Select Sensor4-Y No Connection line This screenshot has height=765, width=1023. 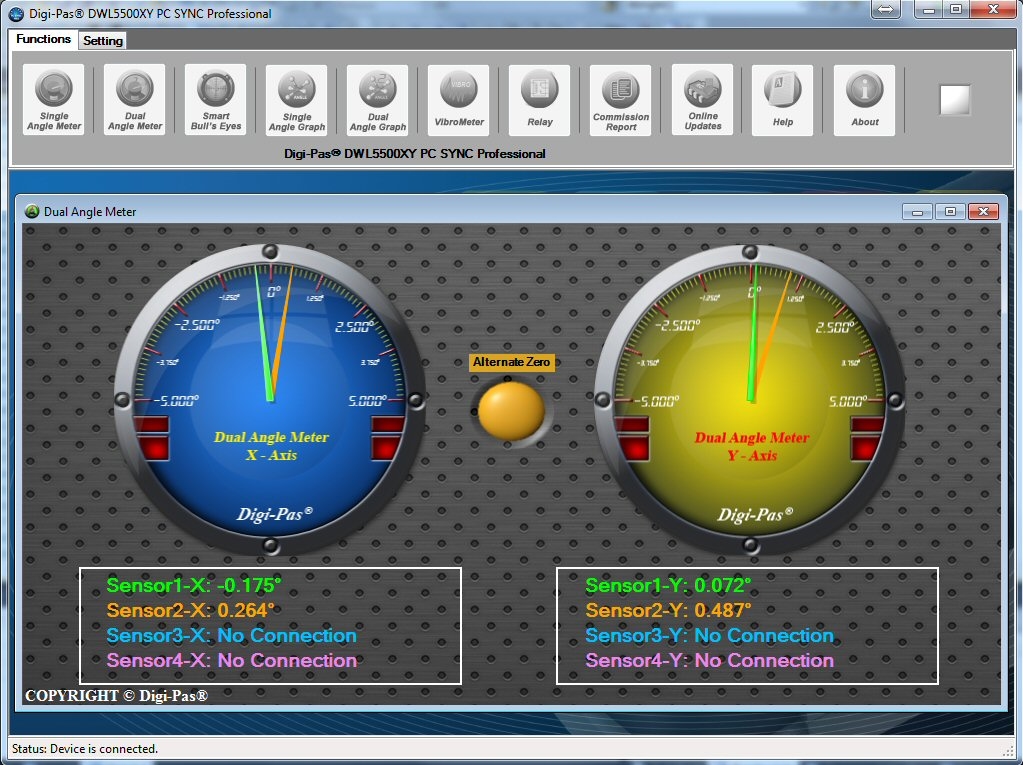[709, 660]
